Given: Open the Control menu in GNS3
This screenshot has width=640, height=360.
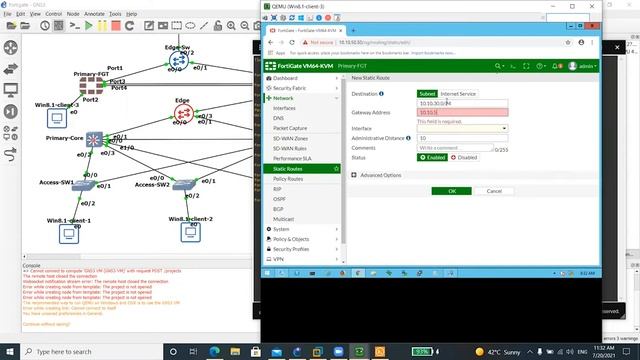Looking at the screenshot, I should 53,14.
